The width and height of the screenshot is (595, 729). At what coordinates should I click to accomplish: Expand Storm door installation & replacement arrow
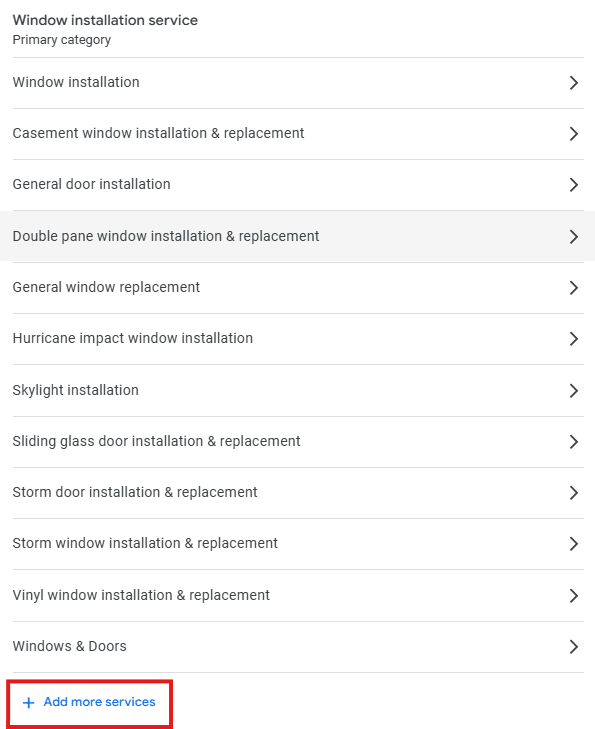[x=574, y=493]
